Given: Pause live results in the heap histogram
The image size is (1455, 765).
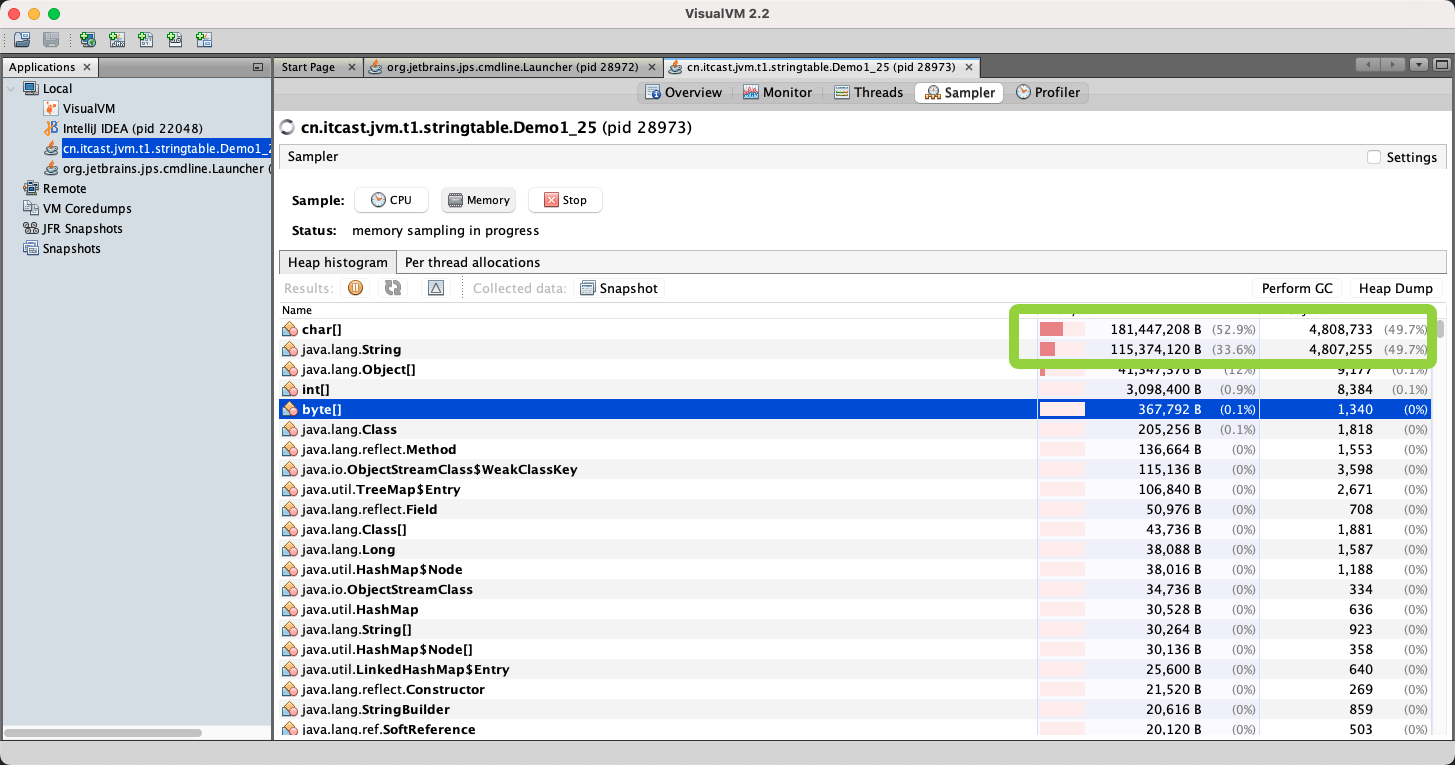Looking at the screenshot, I should (355, 288).
